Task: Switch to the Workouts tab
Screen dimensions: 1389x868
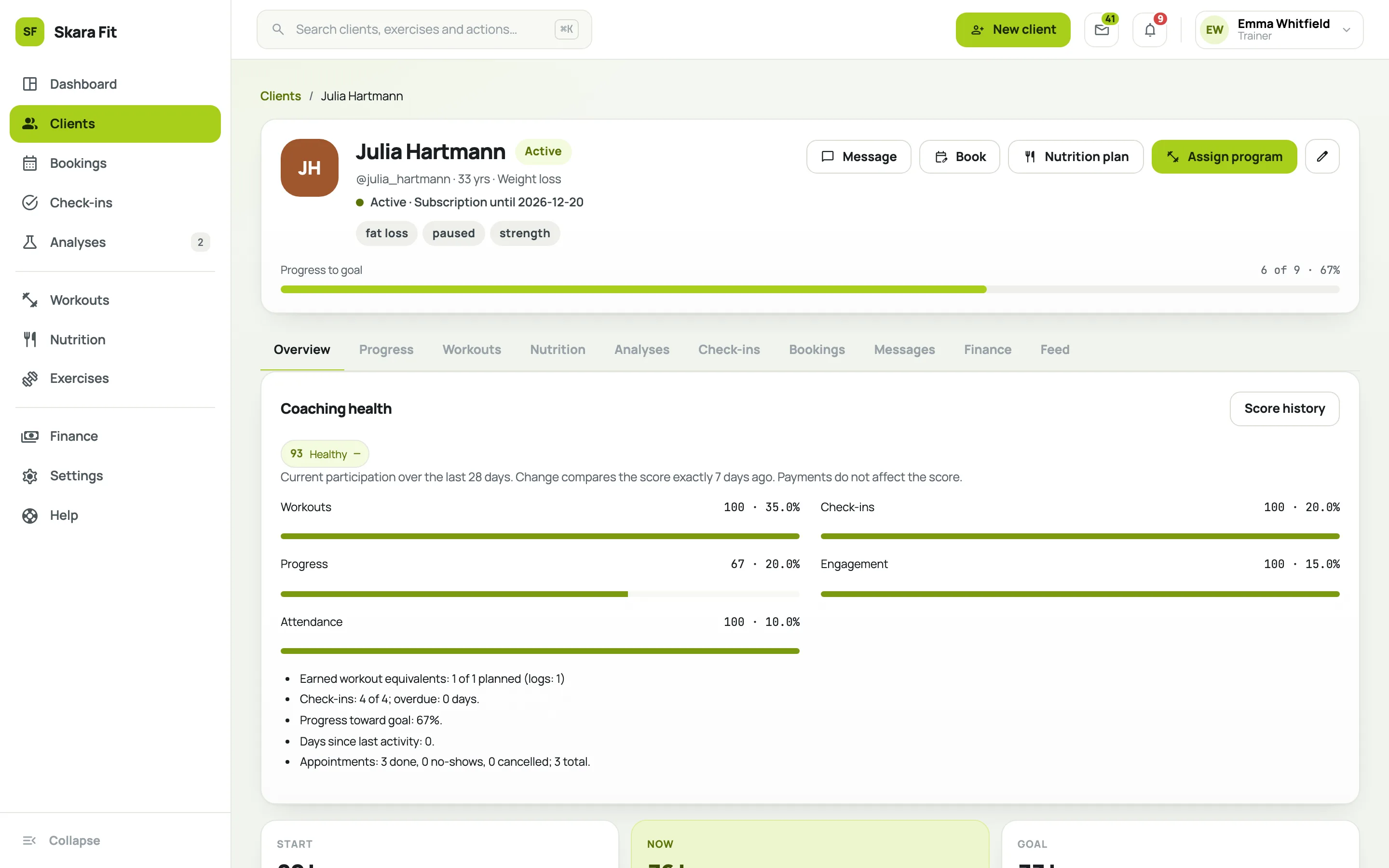Action: 471,350
